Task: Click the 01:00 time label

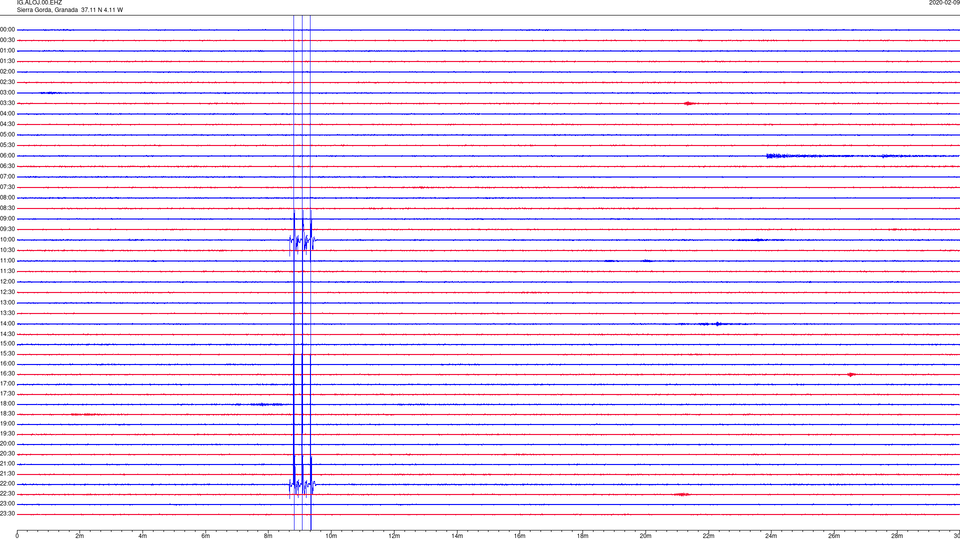Action: pyautogui.click(x=7, y=51)
